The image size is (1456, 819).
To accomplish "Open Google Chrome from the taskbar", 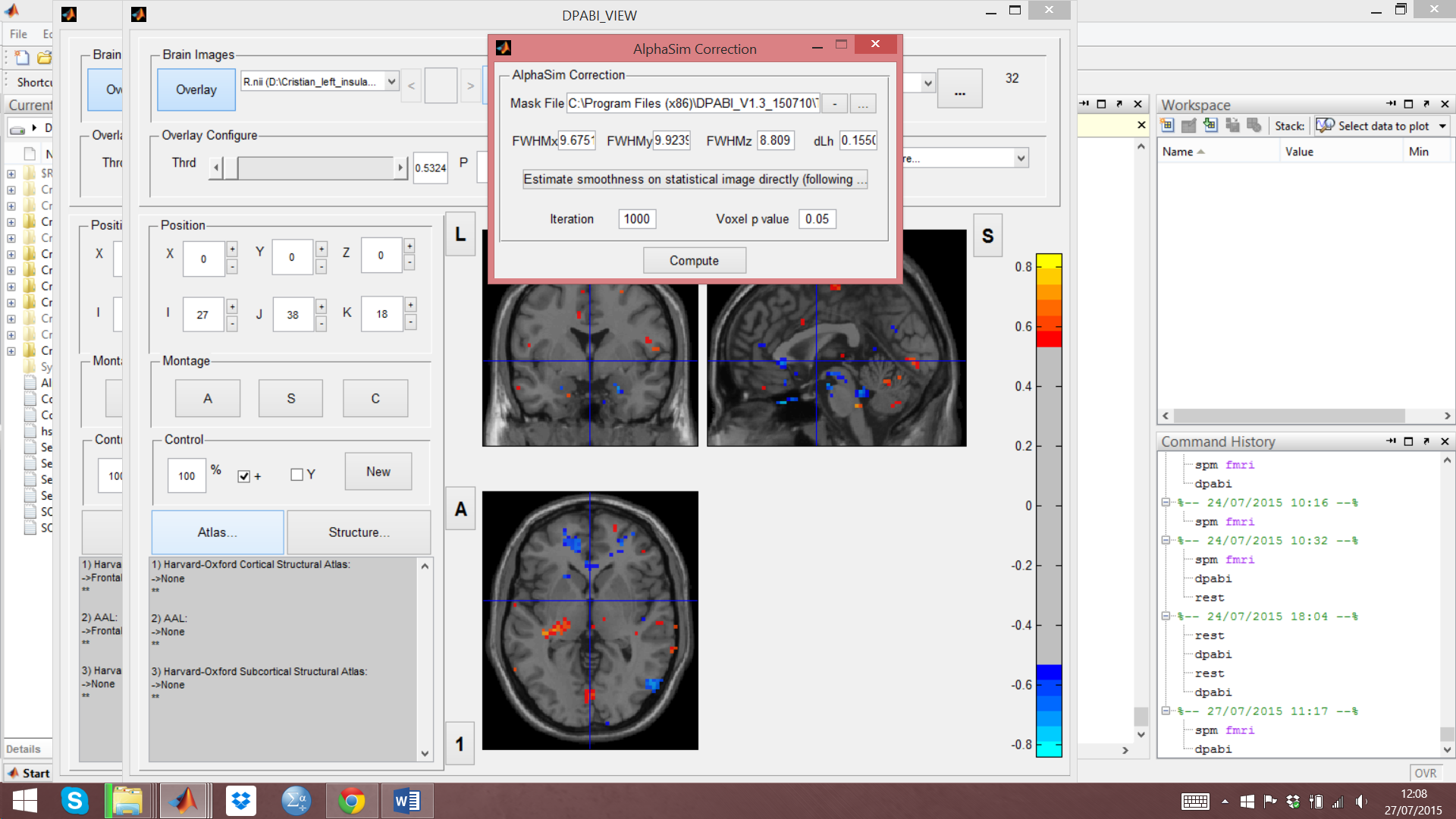I will [351, 801].
